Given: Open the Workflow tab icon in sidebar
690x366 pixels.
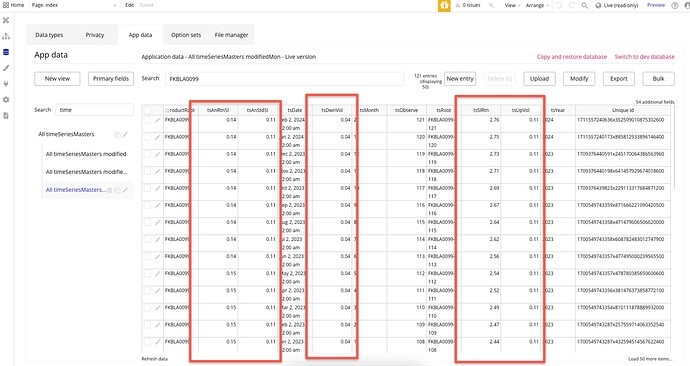Looking at the screenshot, I should coord(6,36).
